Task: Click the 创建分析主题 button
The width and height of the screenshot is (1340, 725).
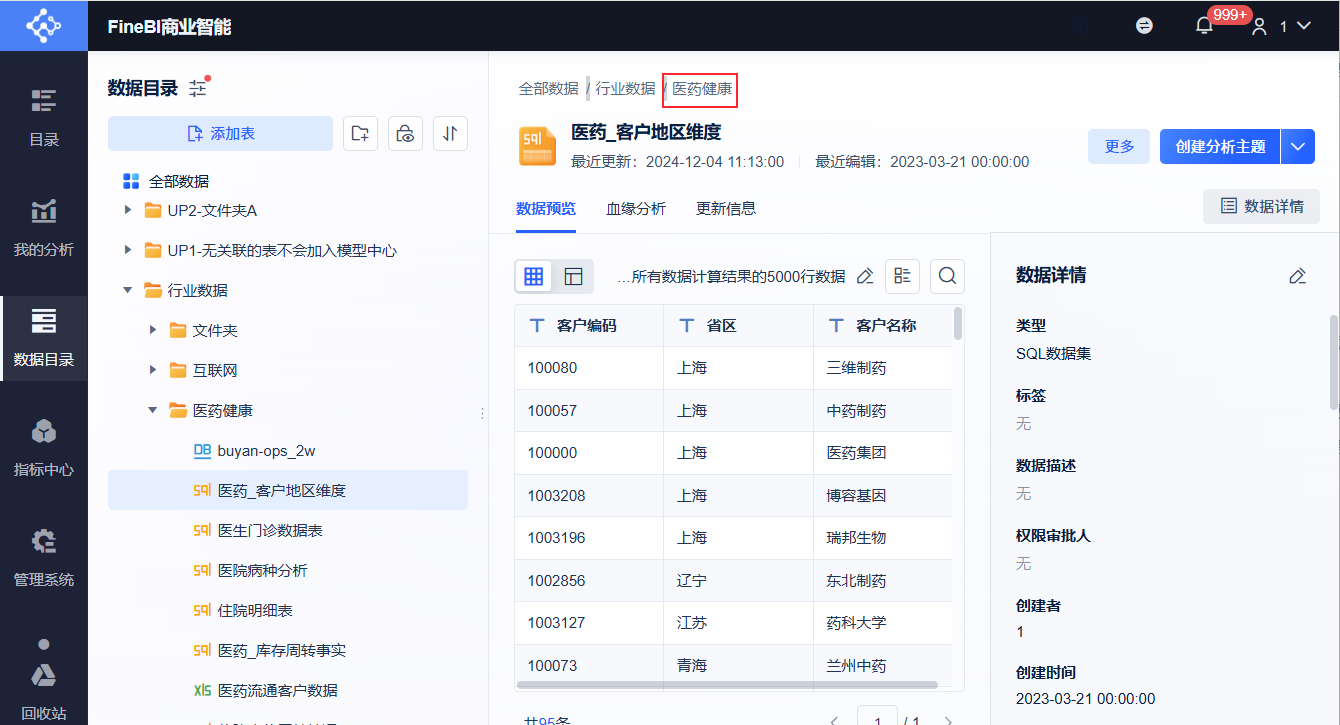Action: 1220,146
